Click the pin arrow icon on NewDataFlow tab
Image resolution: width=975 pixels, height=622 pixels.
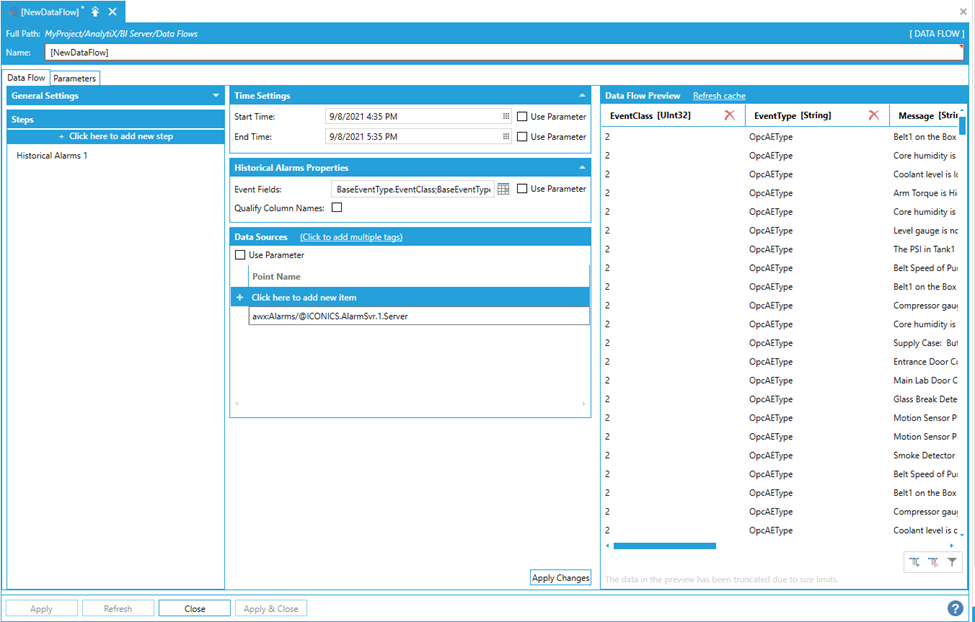(x=95, y=12)
